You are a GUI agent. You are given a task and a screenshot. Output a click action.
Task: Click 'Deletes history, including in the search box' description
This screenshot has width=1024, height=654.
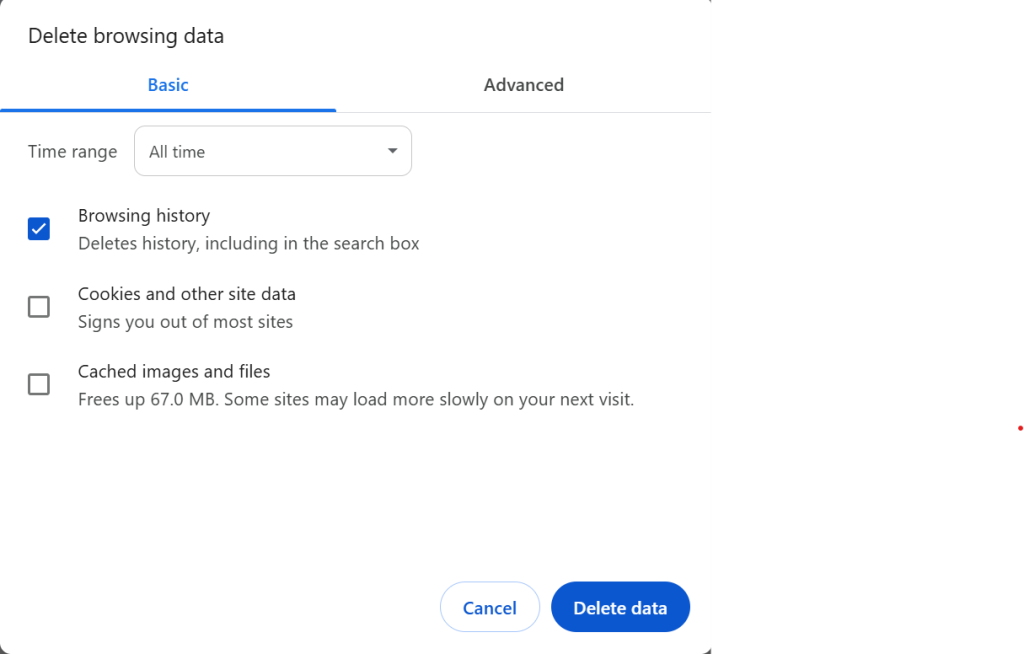pos(249,243)
